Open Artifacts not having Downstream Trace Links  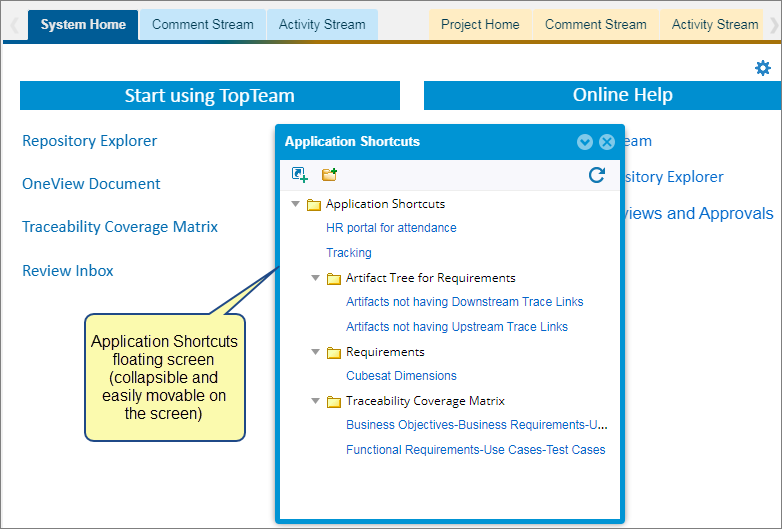click(465, 302)
